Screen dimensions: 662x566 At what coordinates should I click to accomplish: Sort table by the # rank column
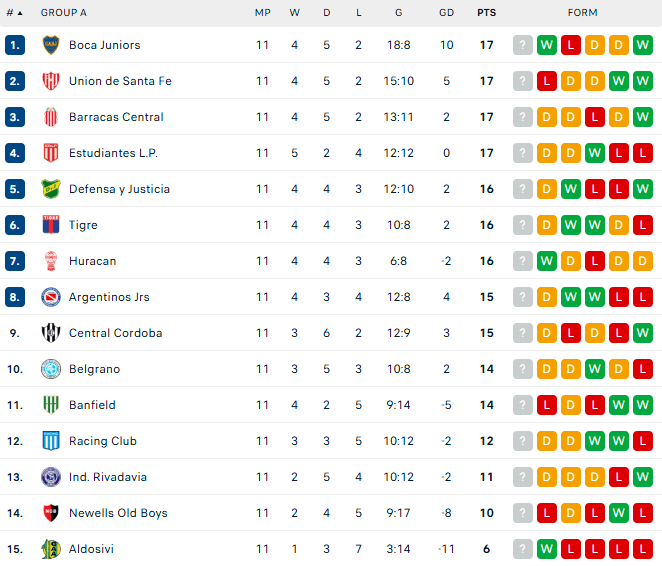(14, 13)
